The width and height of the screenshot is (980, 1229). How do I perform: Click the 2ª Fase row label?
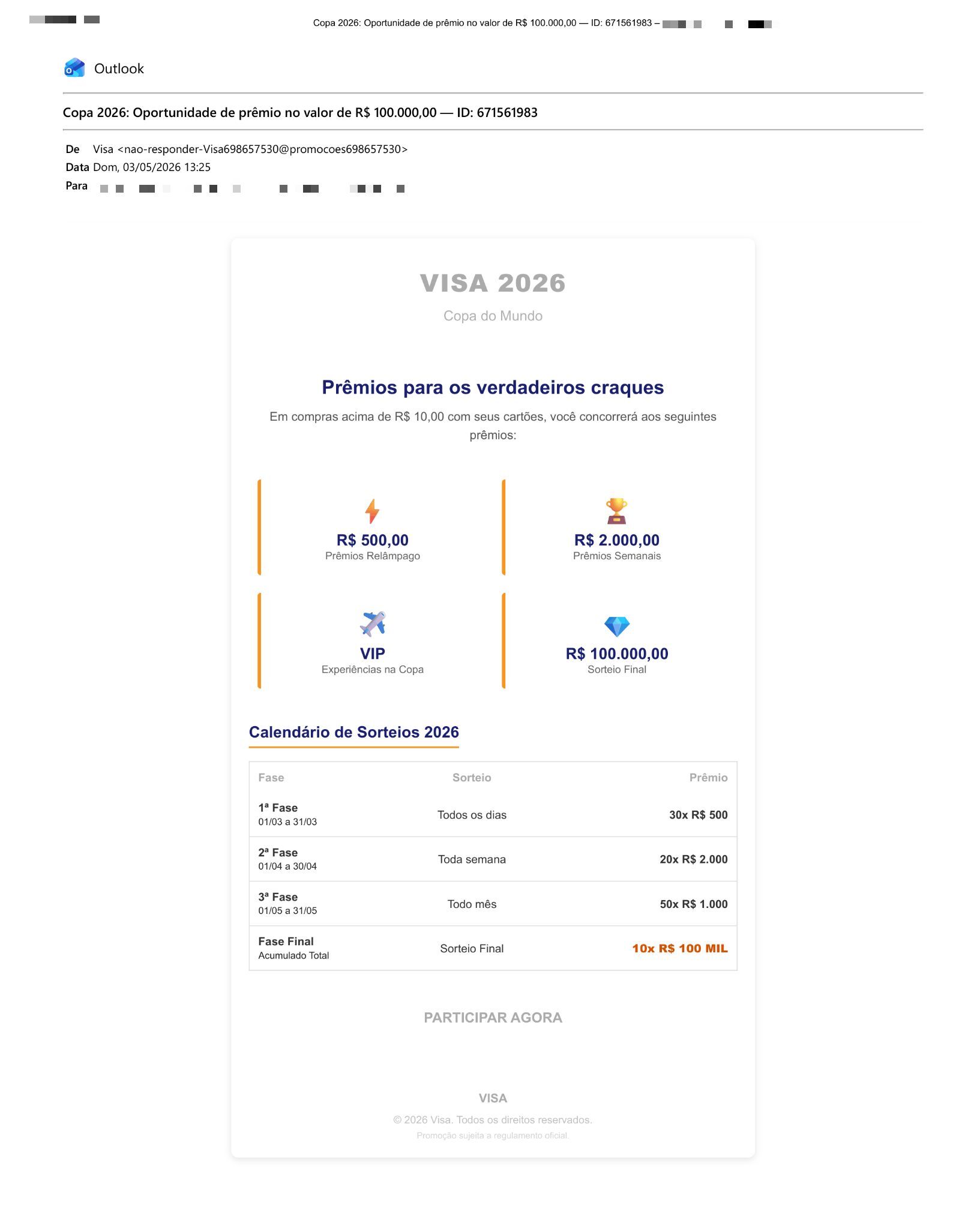click(x=278, y=852)
